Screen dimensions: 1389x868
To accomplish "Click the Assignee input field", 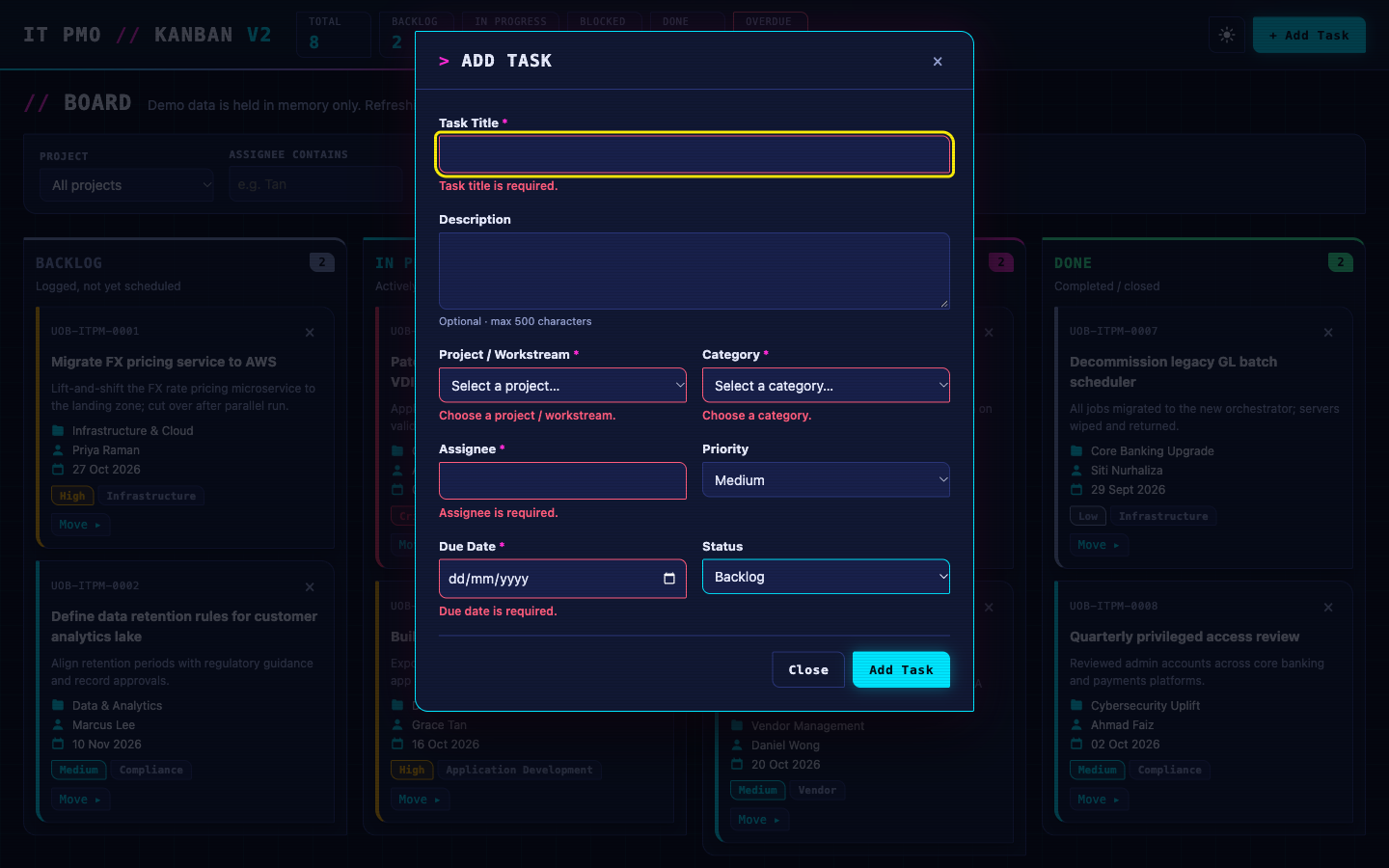I will [x=562, y=480].
